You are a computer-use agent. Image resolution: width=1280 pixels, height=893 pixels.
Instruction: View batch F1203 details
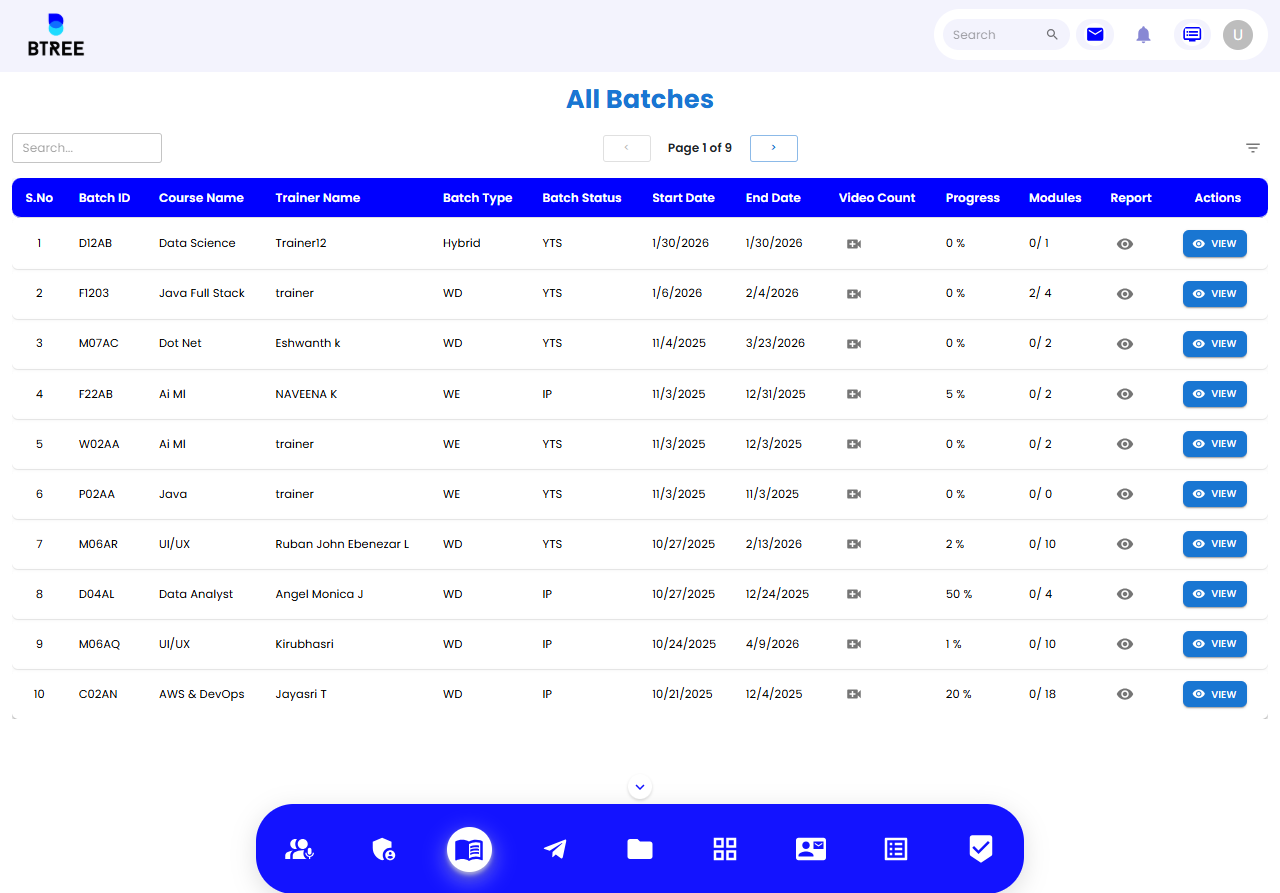tap(1215, 294)
